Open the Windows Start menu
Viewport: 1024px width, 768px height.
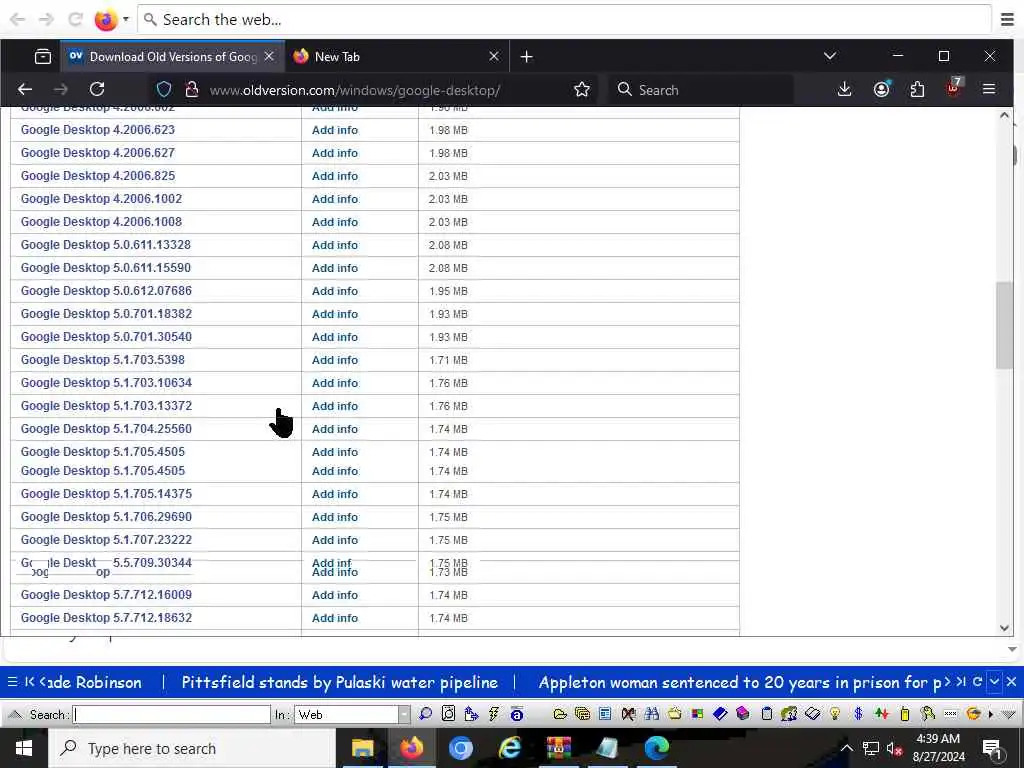[x=24, y=748]
